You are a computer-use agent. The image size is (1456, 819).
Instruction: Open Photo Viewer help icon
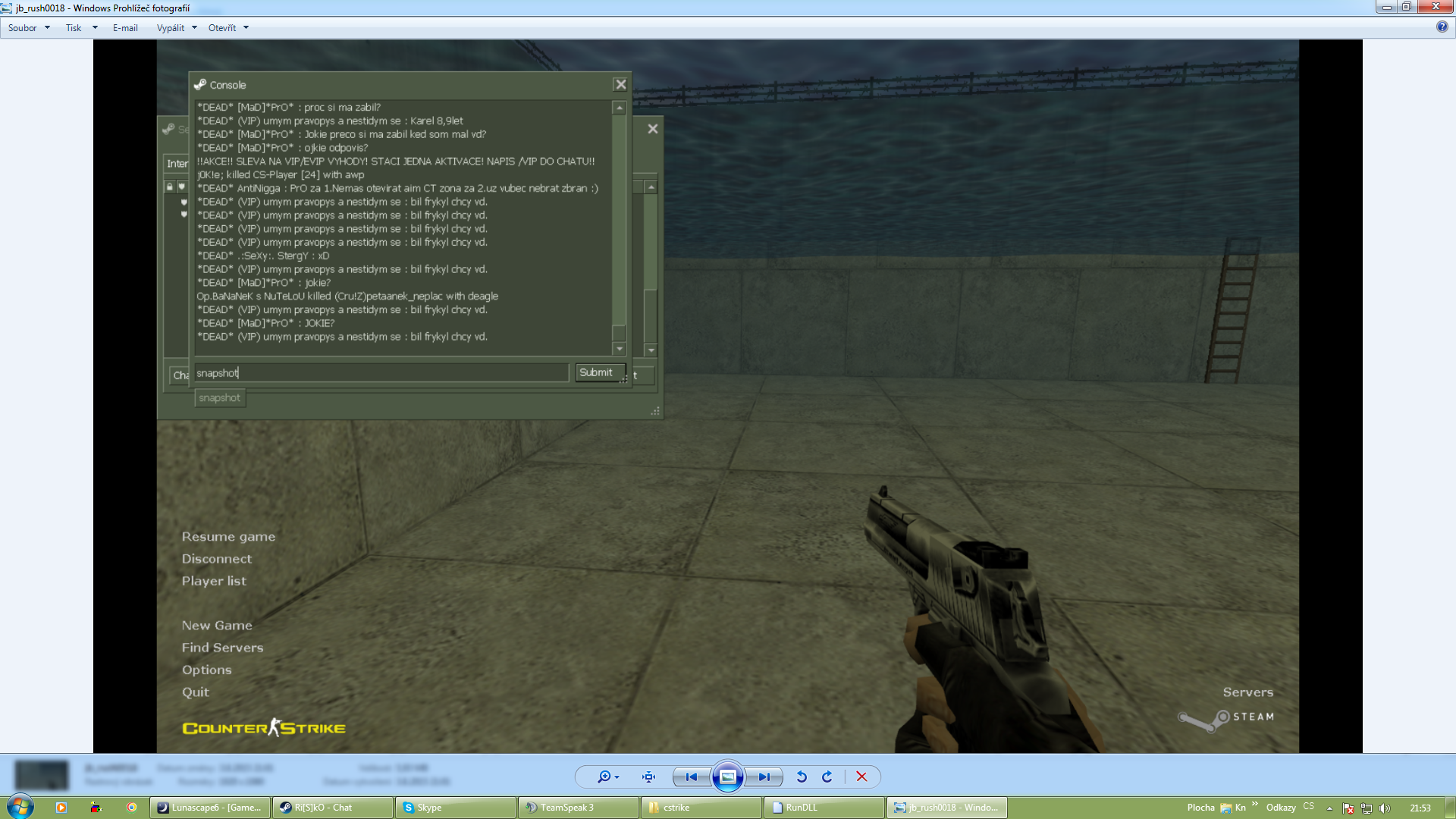[1442, 27]
